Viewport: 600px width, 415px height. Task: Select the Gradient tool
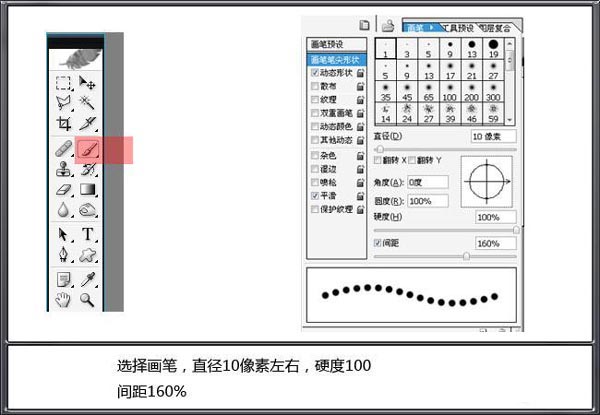88,189
